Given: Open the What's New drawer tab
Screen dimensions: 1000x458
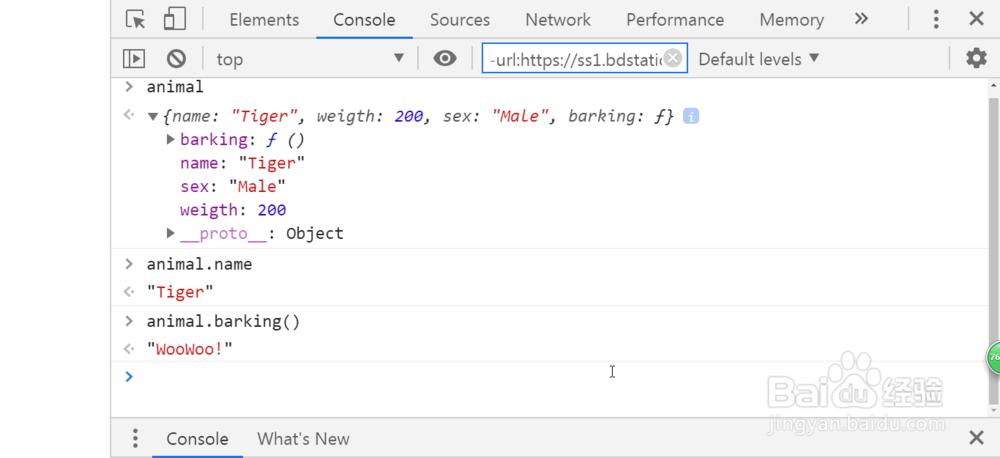Looking at the screenshot, I should tap(303, 439).
